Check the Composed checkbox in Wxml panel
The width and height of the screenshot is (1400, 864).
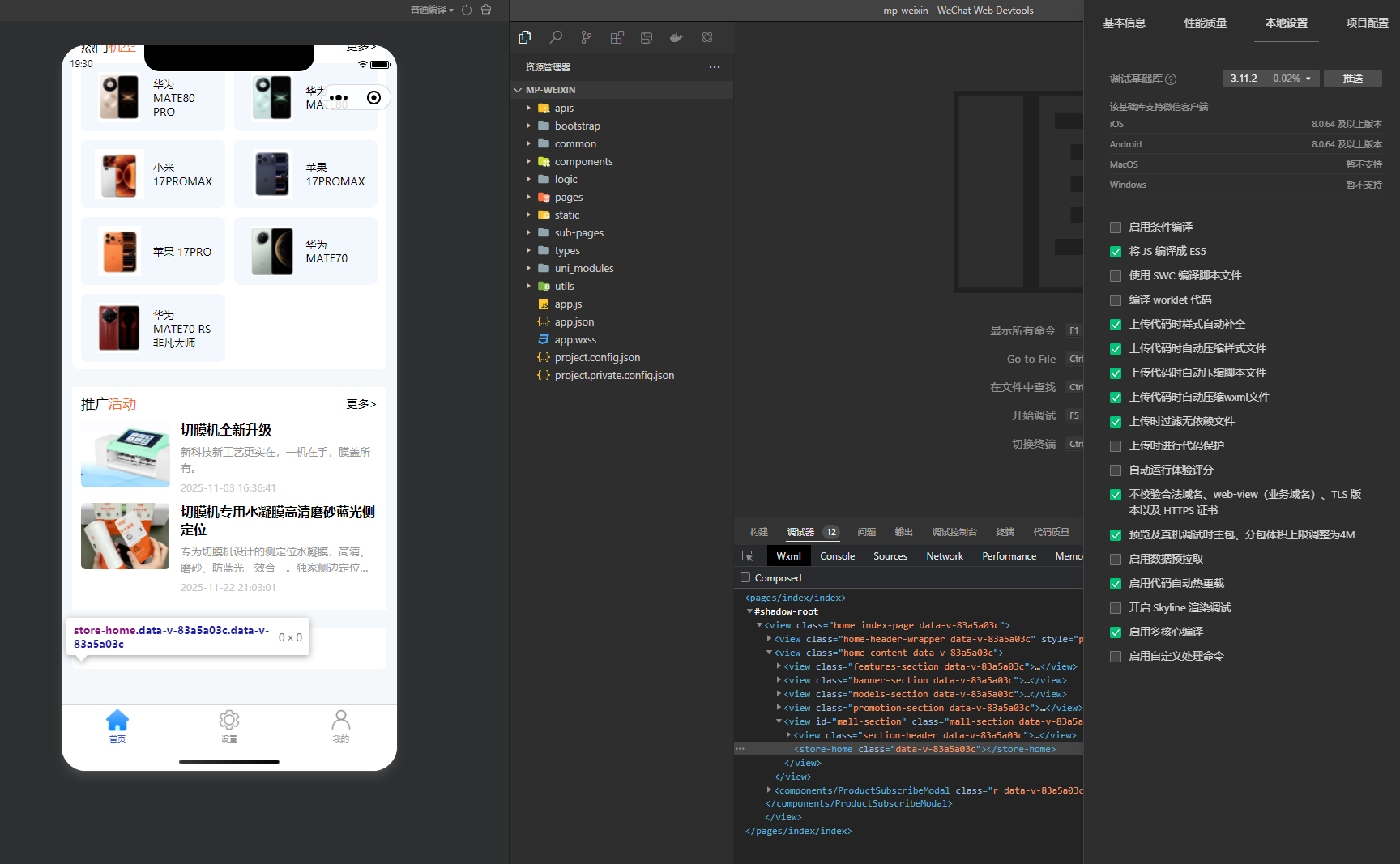(745, 577)
